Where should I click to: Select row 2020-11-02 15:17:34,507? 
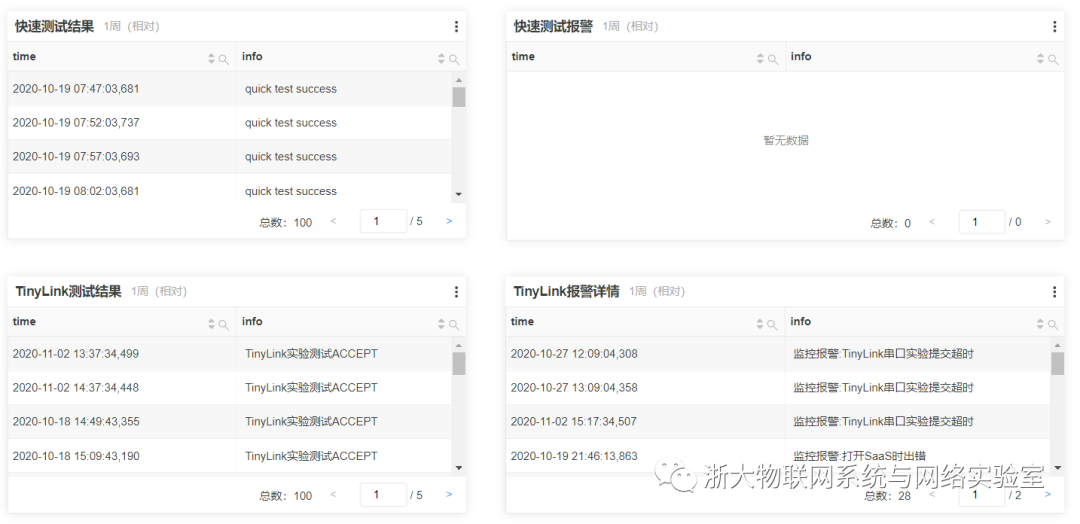(x=778, y=421)
